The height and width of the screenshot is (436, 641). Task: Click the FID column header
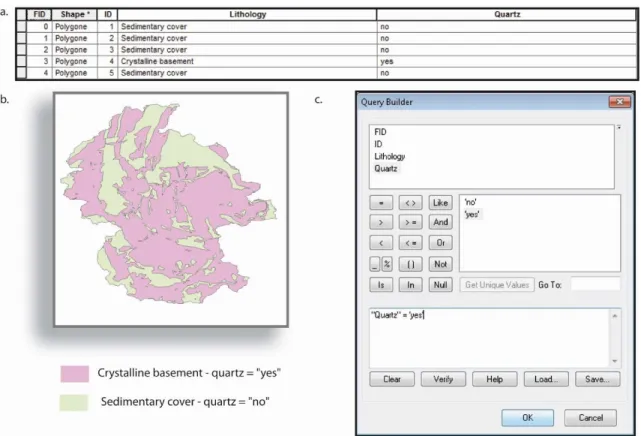(39, 15)
